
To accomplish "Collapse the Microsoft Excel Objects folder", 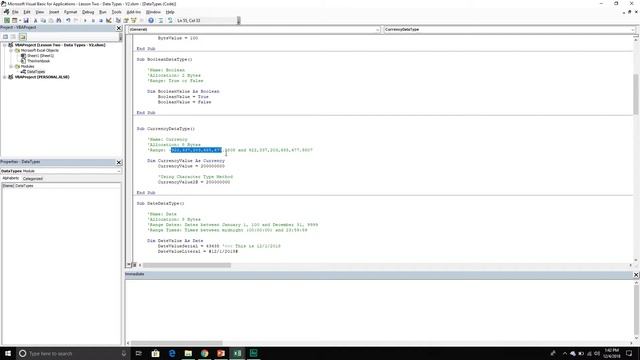I will click(x=11, y=50).
